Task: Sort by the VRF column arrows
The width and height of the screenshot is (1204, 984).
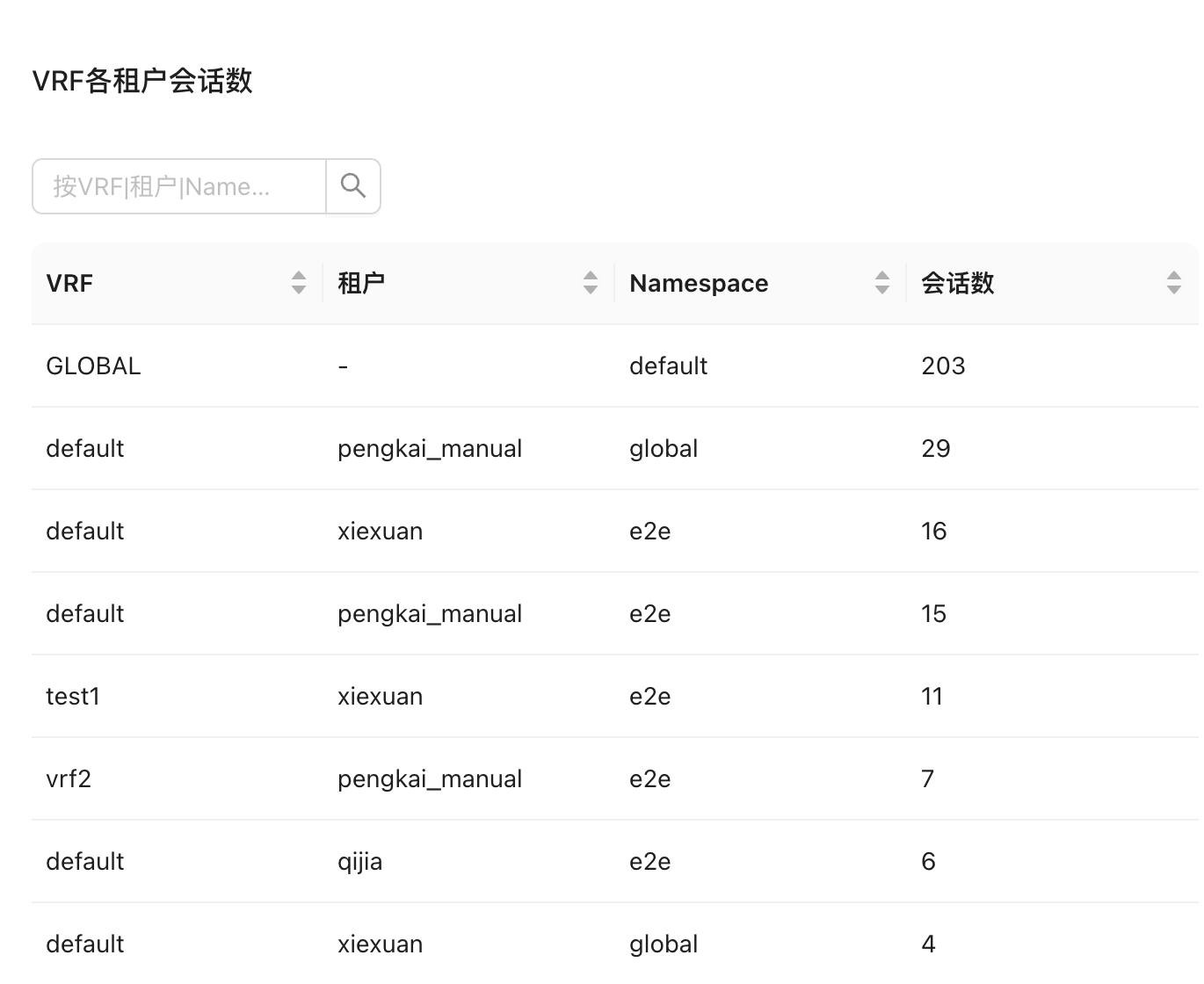Action: (299, 283)
